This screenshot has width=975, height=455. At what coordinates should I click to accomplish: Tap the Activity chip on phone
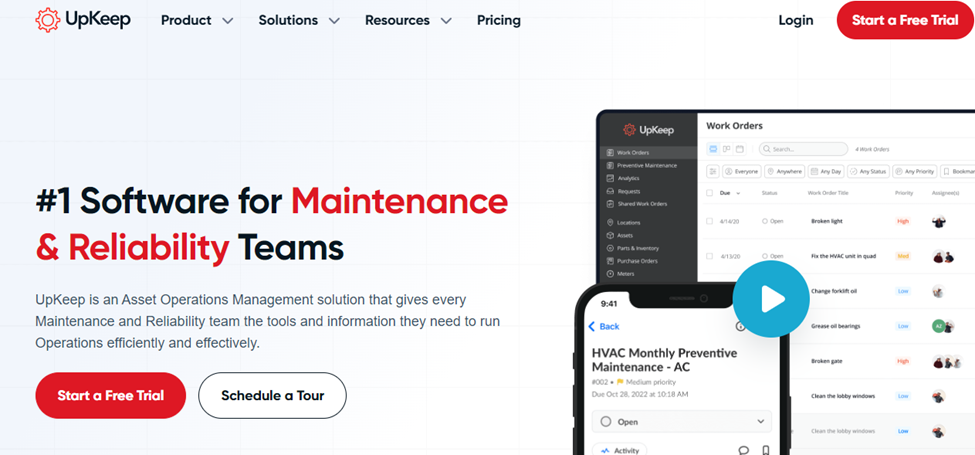click(619, 451)
